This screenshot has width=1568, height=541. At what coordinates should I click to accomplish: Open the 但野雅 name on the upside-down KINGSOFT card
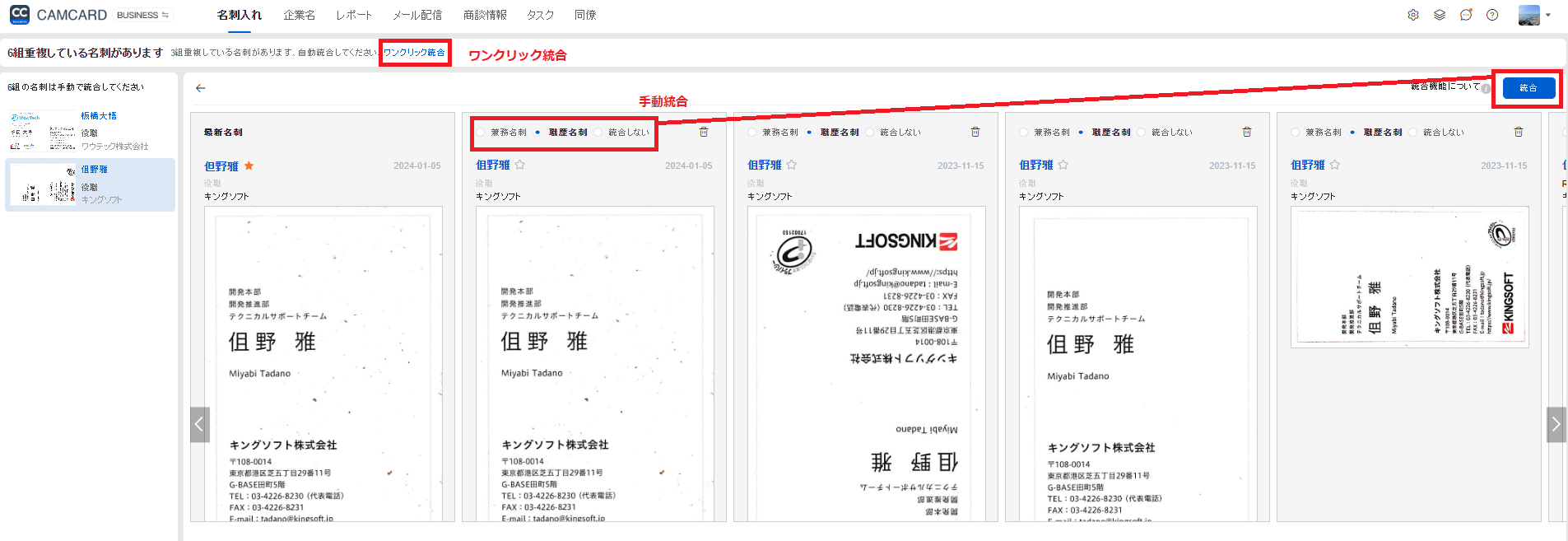[x=765, y=166]
